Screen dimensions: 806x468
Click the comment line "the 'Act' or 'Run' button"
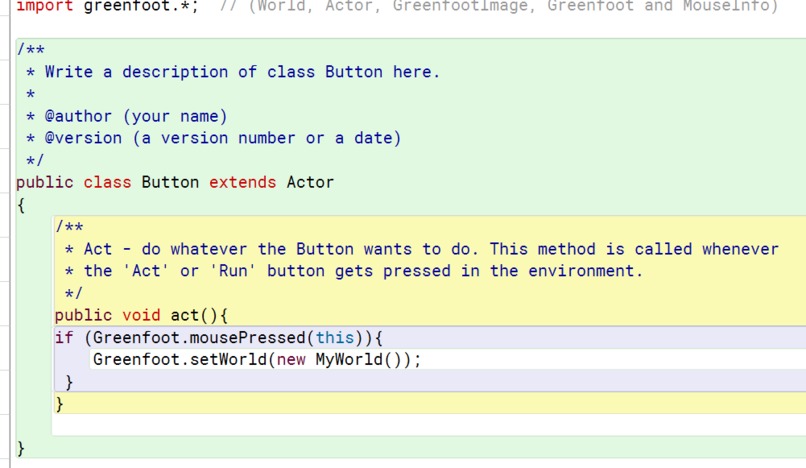[x=363, y=271]
